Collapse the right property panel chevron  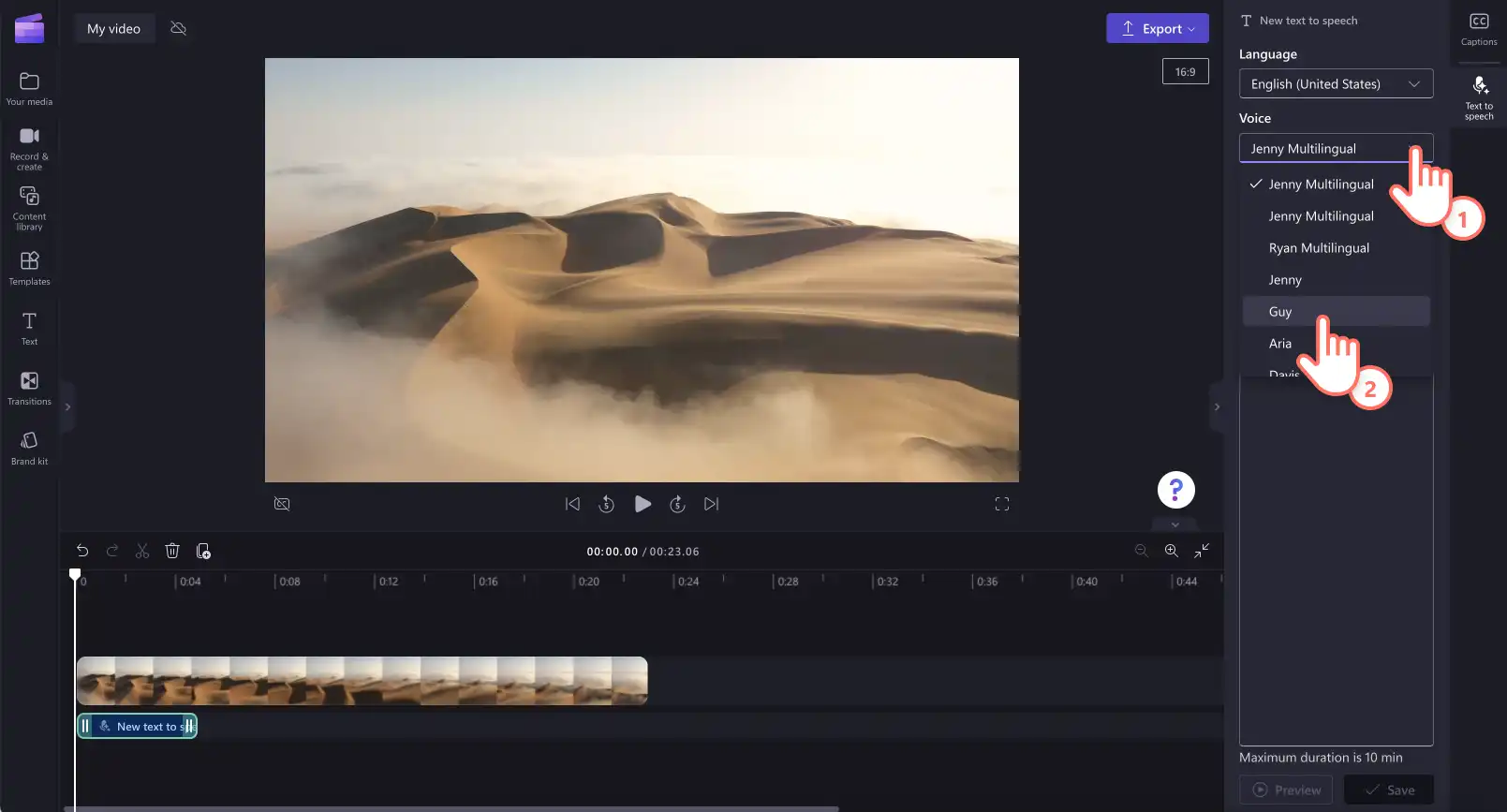point(1217,406)
